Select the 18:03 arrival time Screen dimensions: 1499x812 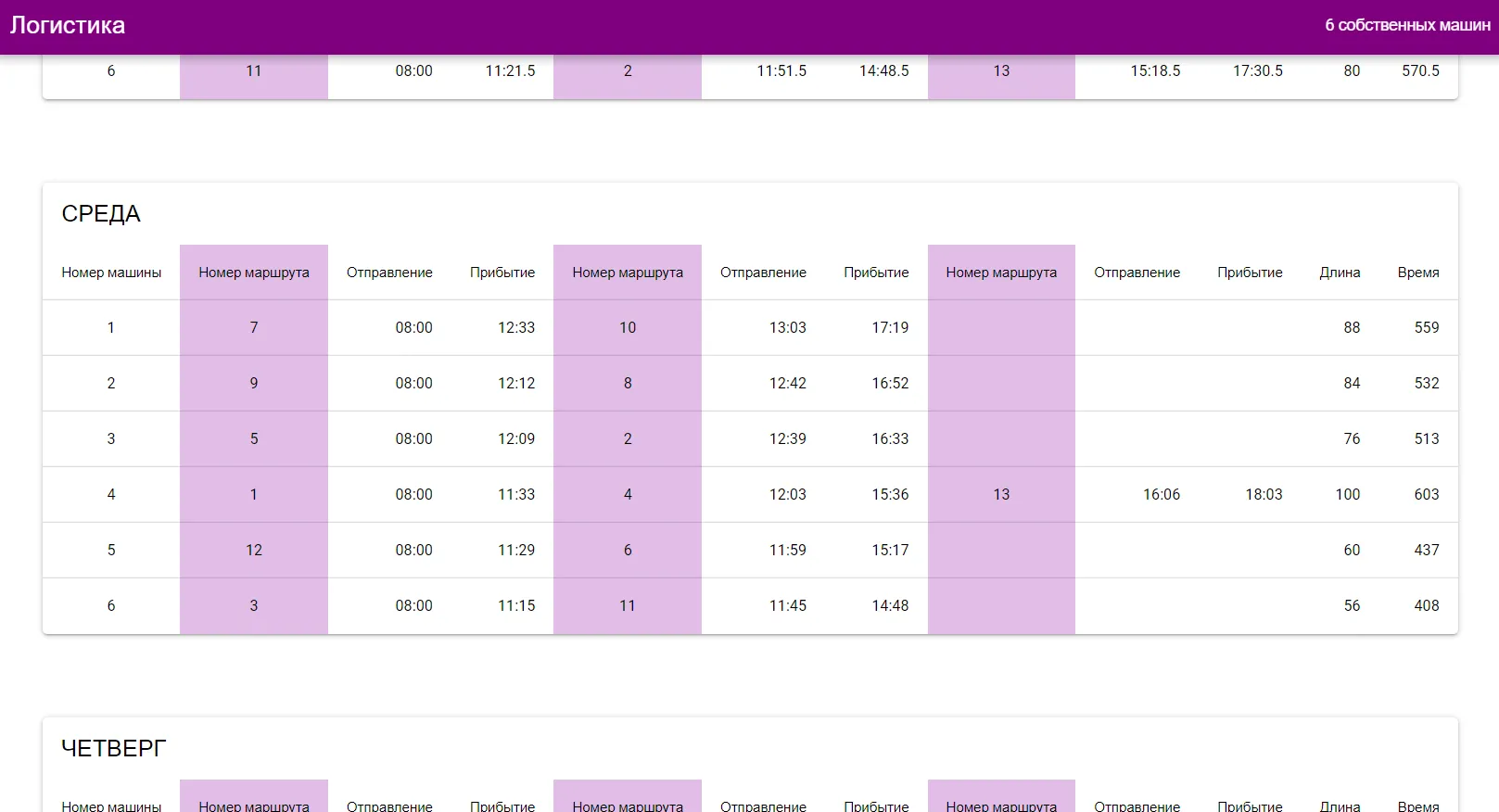click(x=1264, y=495)
